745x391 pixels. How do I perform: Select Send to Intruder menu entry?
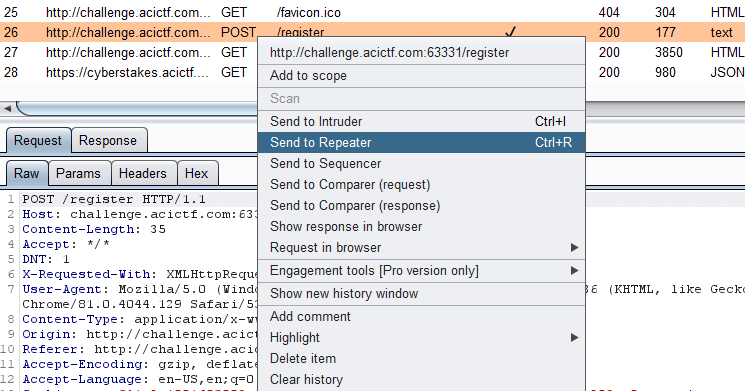point(421,122)
